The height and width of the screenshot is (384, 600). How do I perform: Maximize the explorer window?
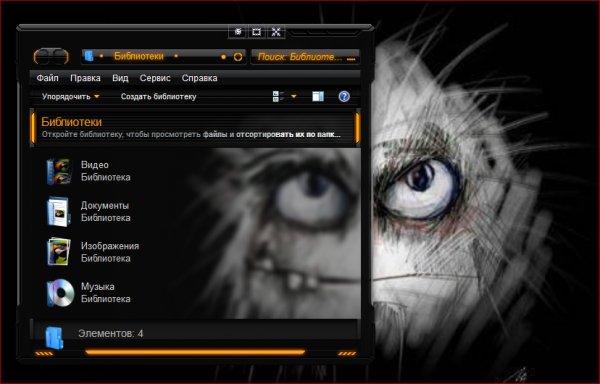click(x=256, y=32)
